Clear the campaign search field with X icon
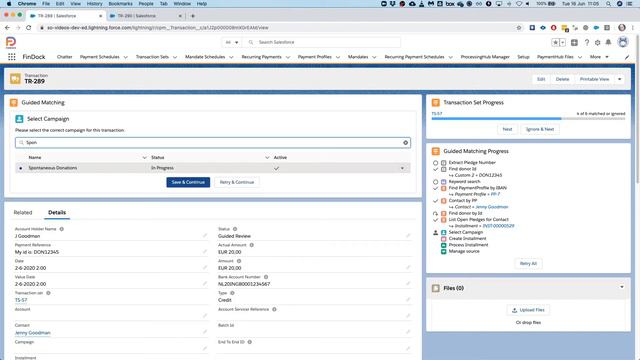The width and height of the screenshot is (640, 360). point(405,142)
